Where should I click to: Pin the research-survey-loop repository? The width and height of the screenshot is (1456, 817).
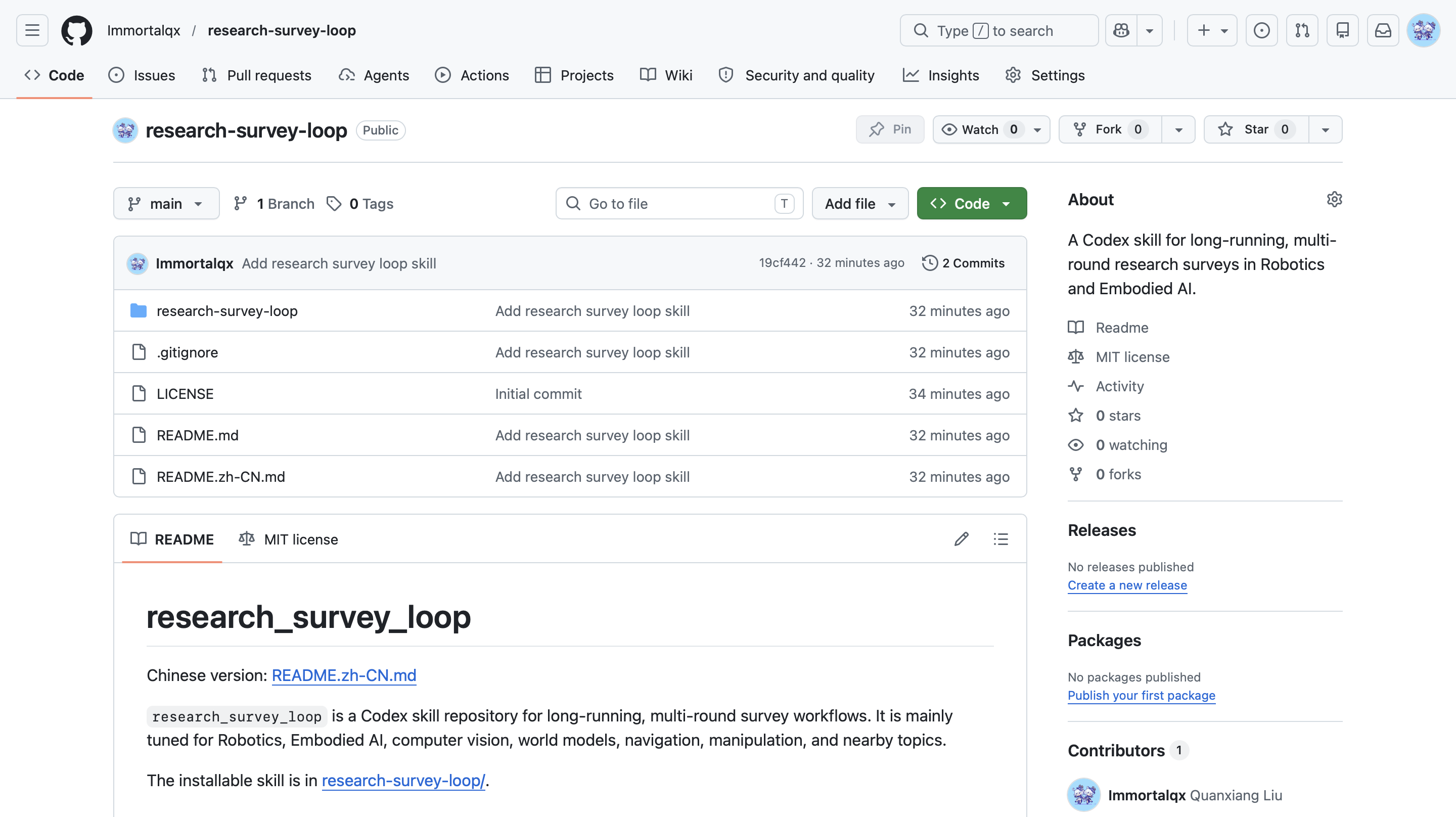[890, 129]
